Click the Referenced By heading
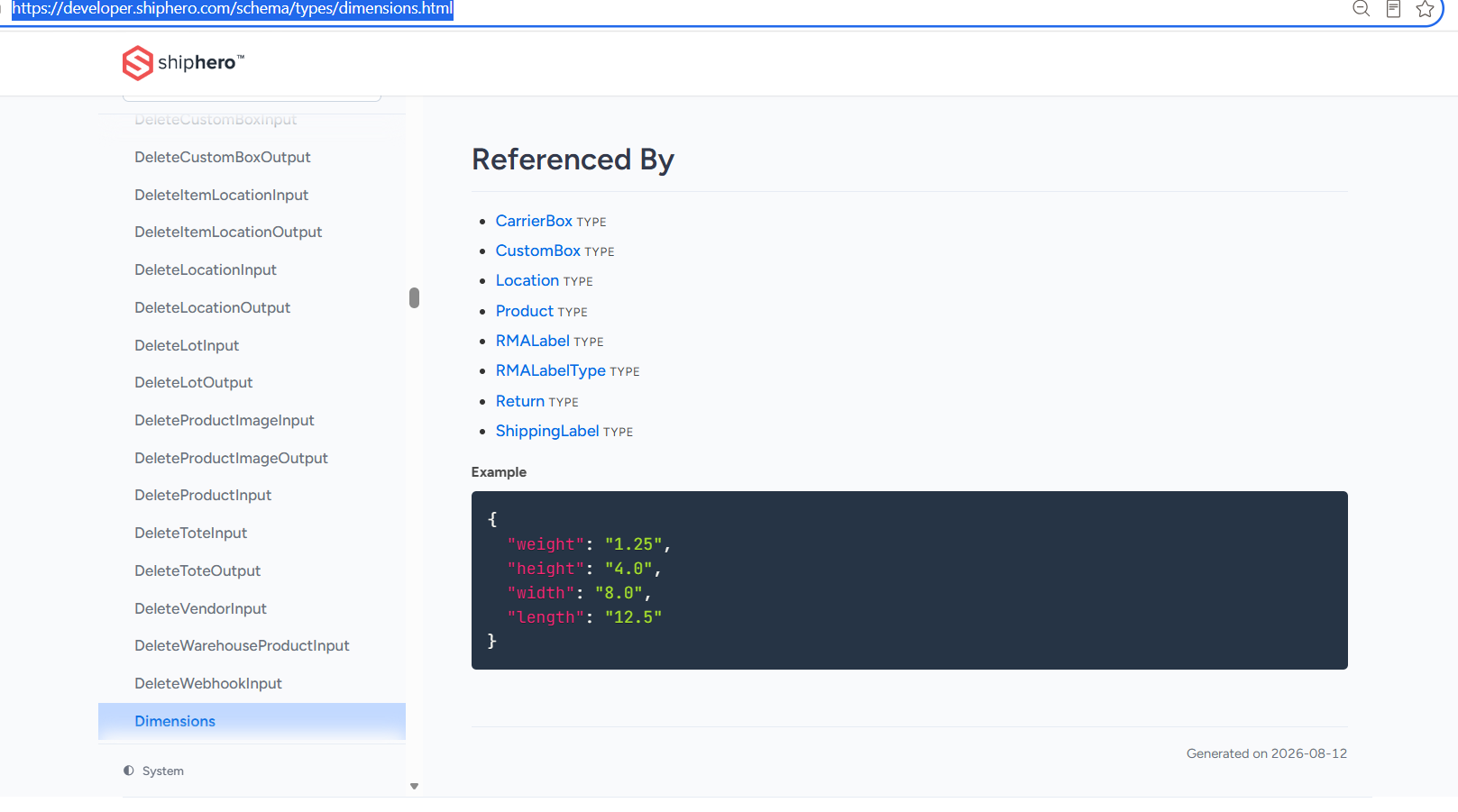Image resolution: width=1458 pixels, height=812 pixels. 573,160
